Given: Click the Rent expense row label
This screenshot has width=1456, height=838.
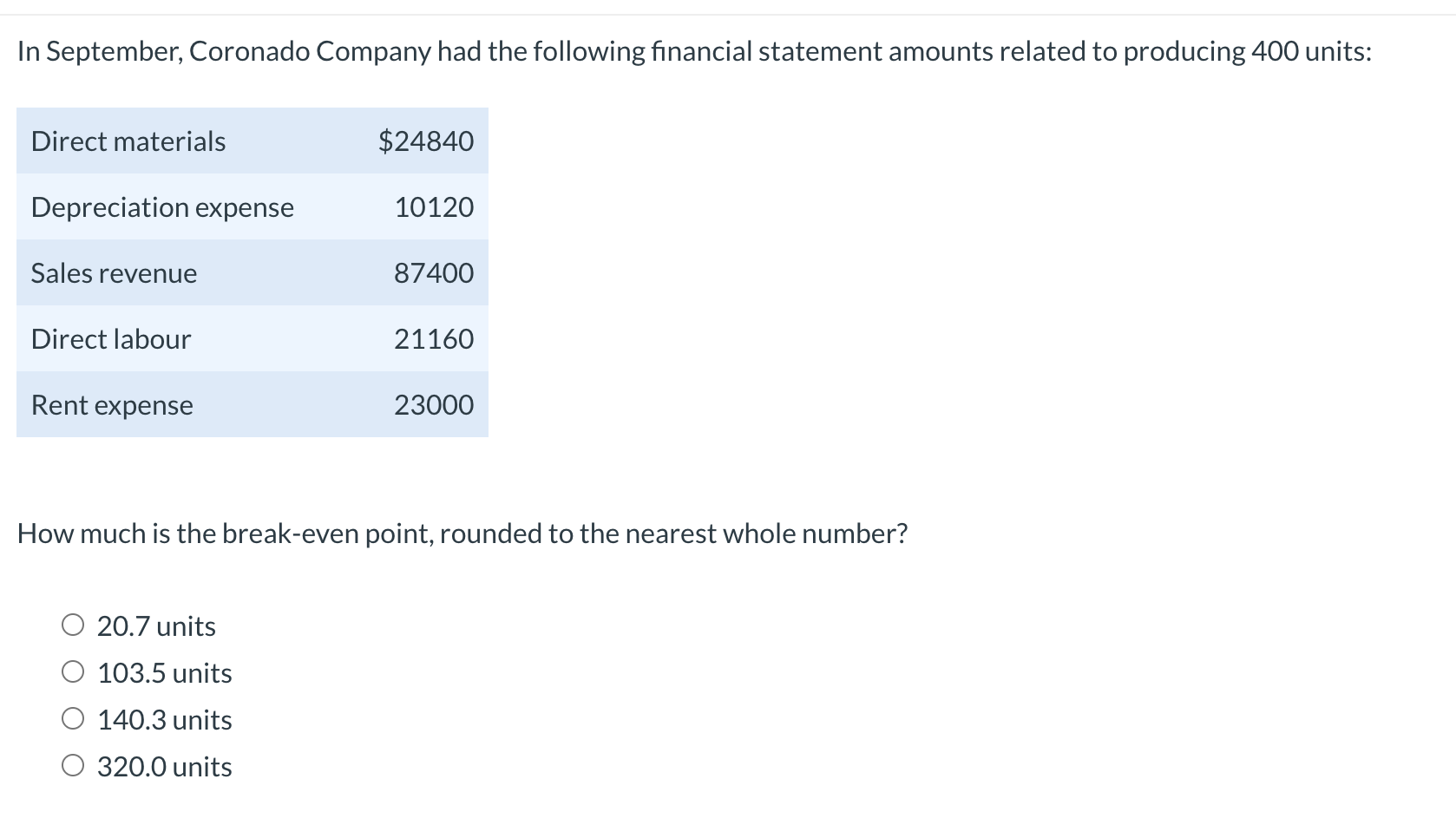Looking at the screenshot, I should [112, 405].
